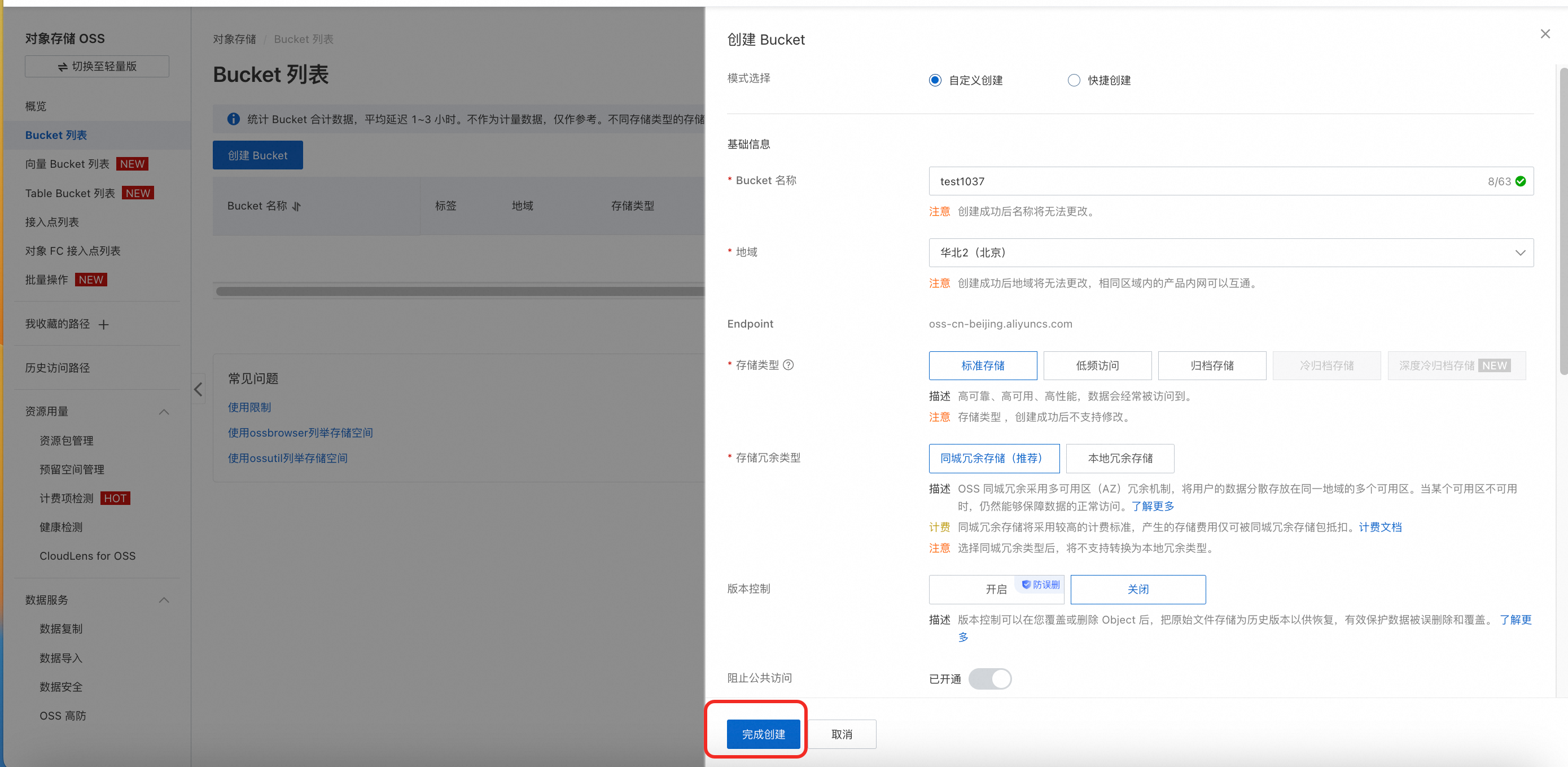This screenshot has width=1568, height=767.
Task: Click the green name-valid checkmark icon
Action: pos(1521,181)
